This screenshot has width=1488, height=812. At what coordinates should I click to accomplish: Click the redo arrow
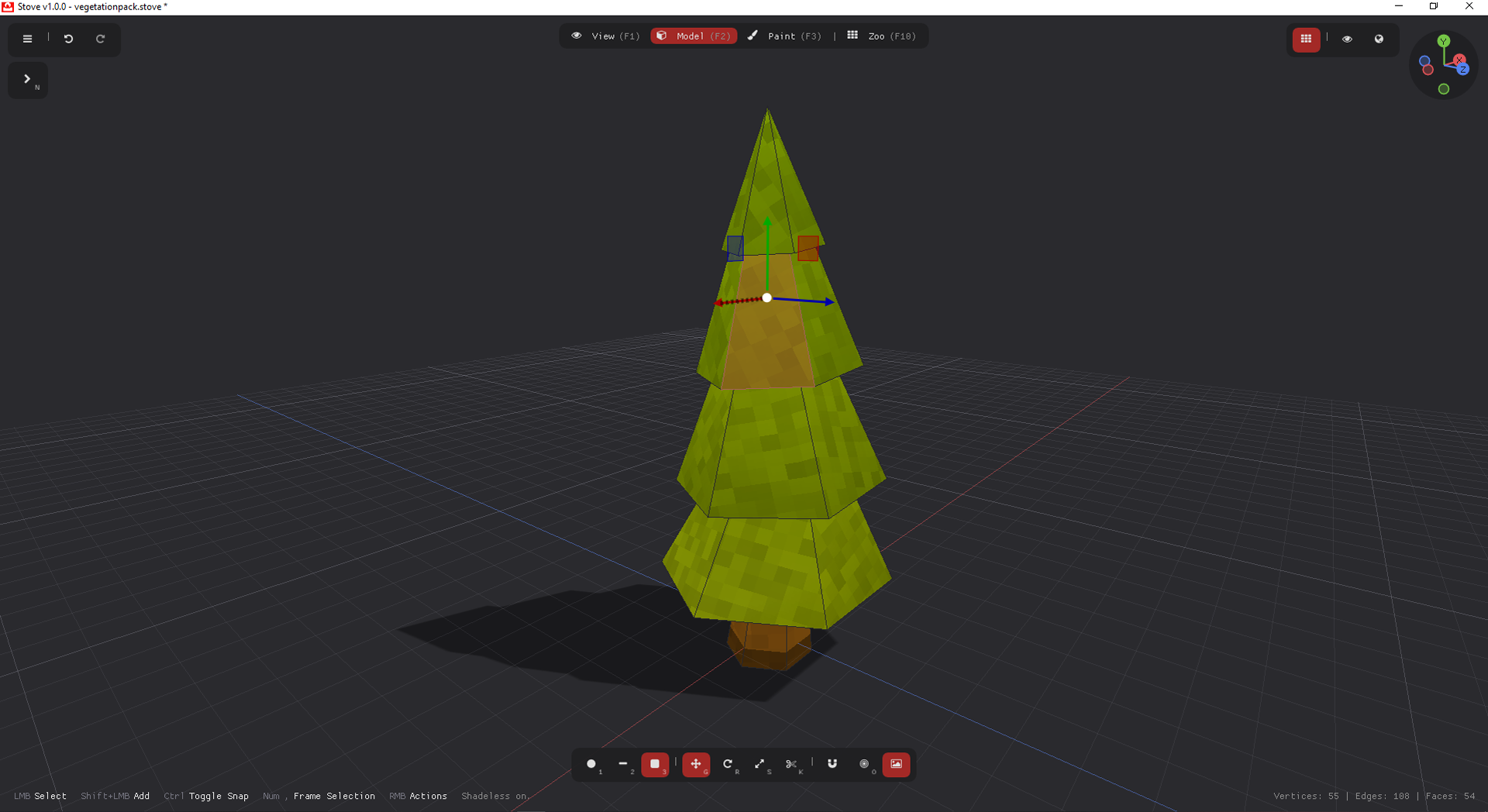[100, 39]
